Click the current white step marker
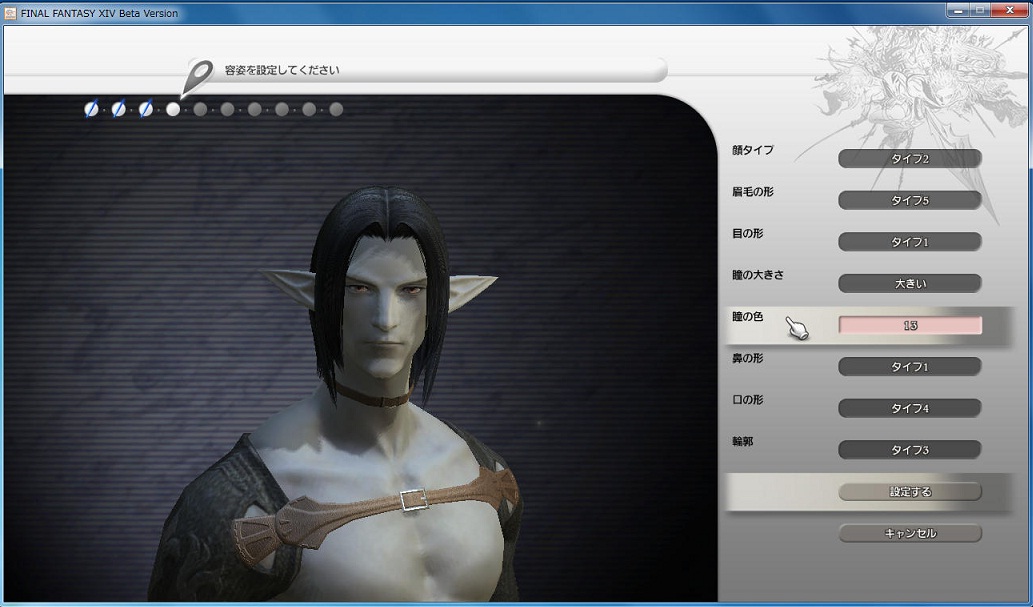The width and height of the screenshot is (1033, 607). tap(173, 109)
